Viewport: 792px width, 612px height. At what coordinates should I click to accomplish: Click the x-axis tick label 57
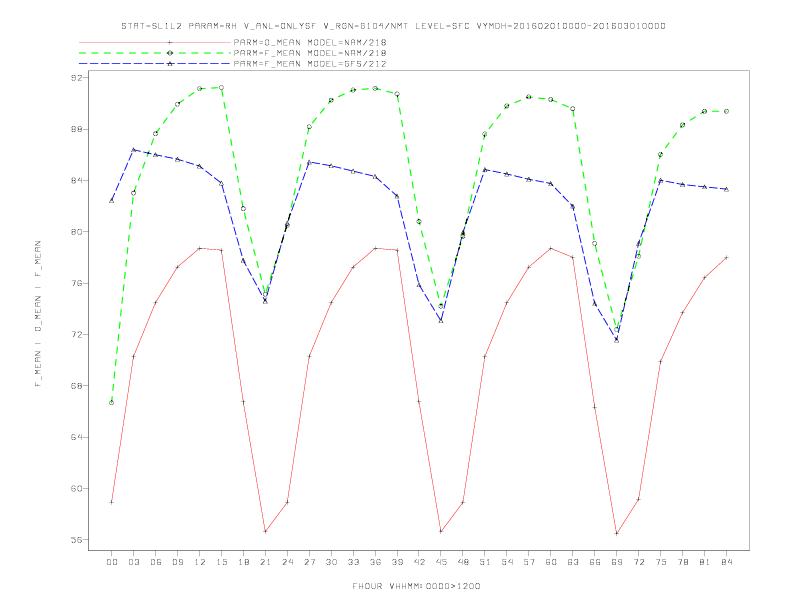pos(529,562)
